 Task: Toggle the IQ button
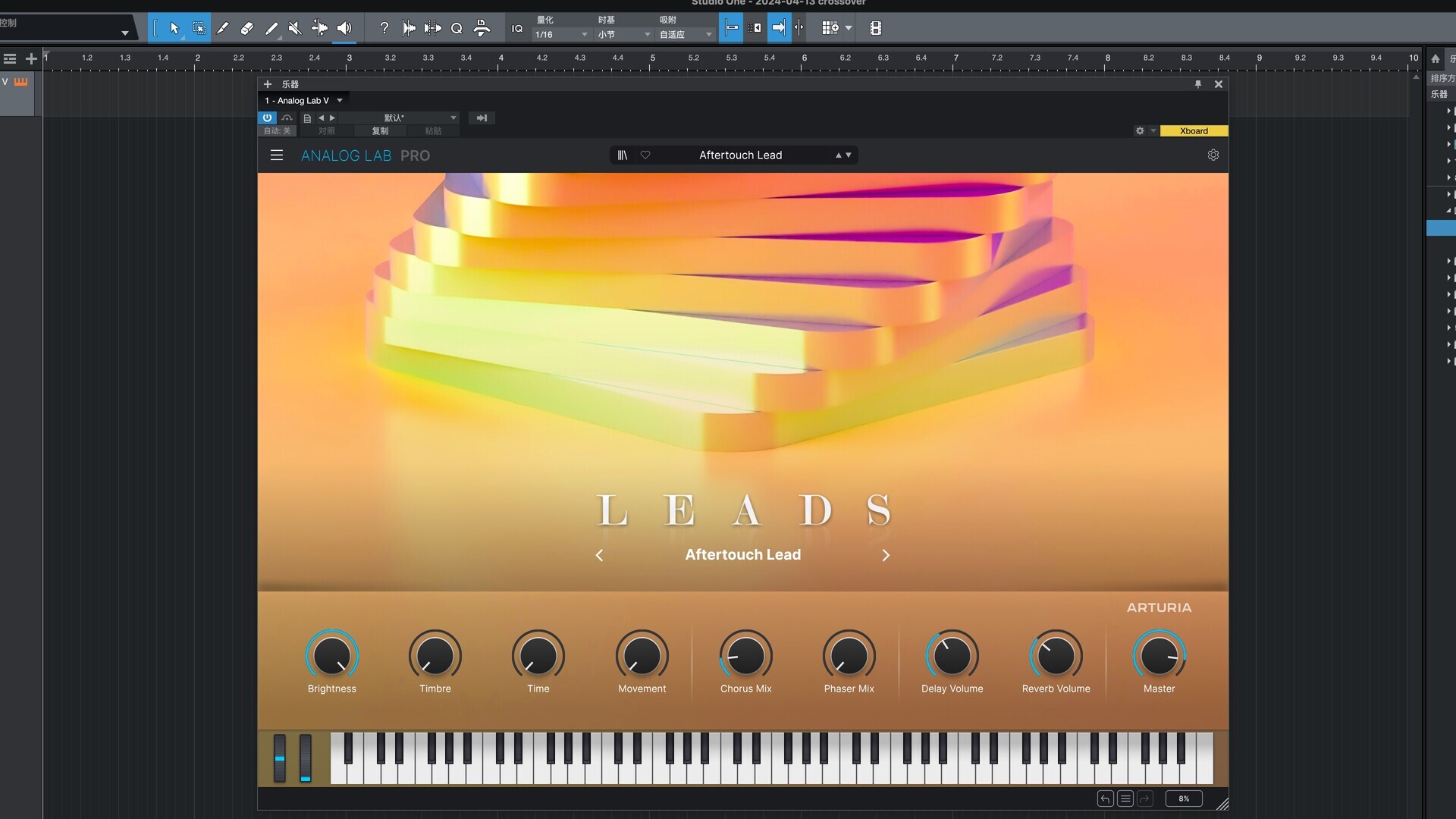point(517,29)
